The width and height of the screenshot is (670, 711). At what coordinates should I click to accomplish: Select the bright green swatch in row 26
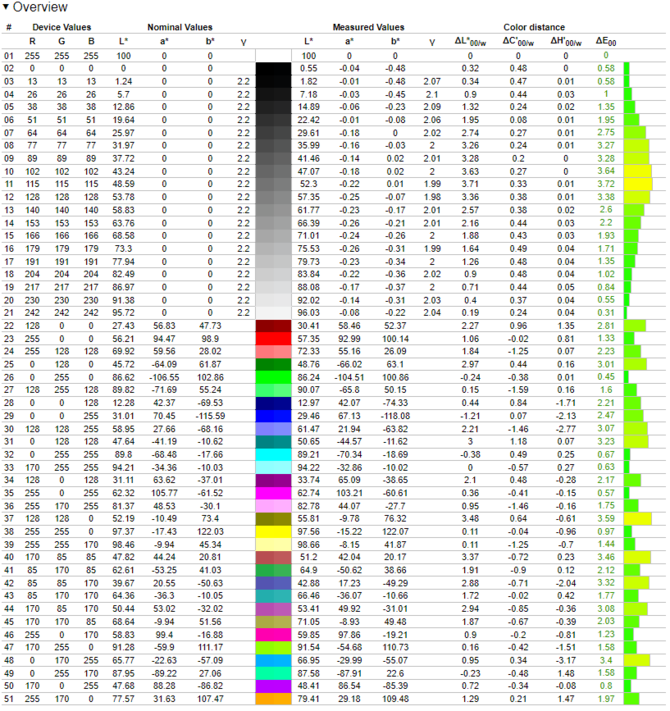(273, 377)
